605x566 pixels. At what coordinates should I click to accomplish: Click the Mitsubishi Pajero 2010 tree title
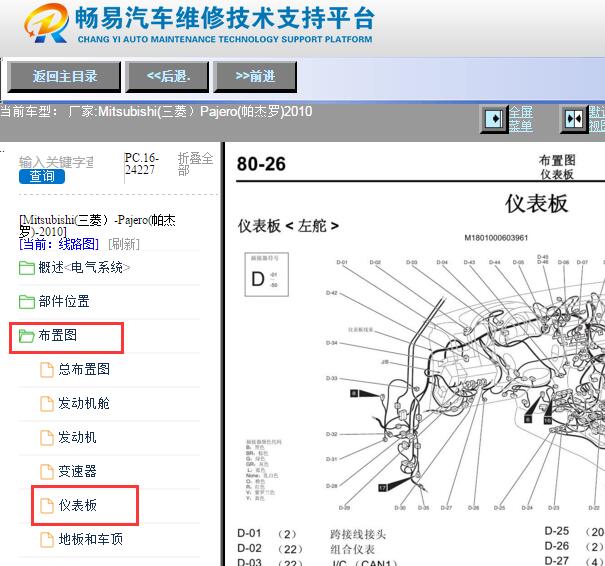(97, 226)
